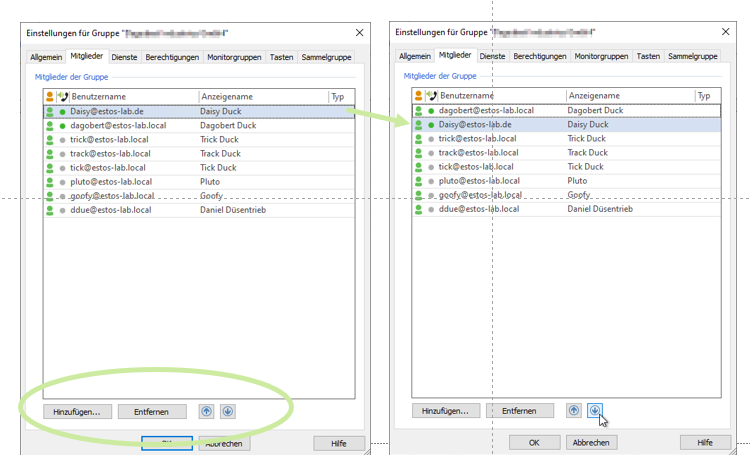The image size is (750, 455).
Task: Click the move-down arrow in the left dialog
Action: [x=227, y=411]
